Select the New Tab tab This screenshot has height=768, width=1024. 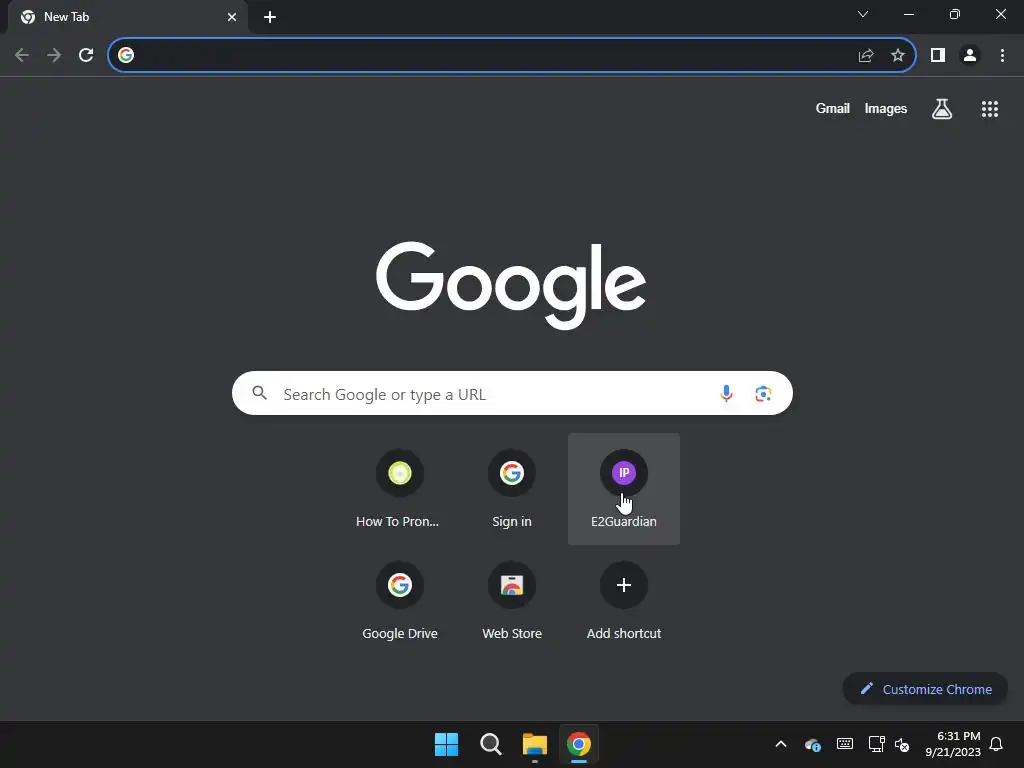tap(127, 17)
